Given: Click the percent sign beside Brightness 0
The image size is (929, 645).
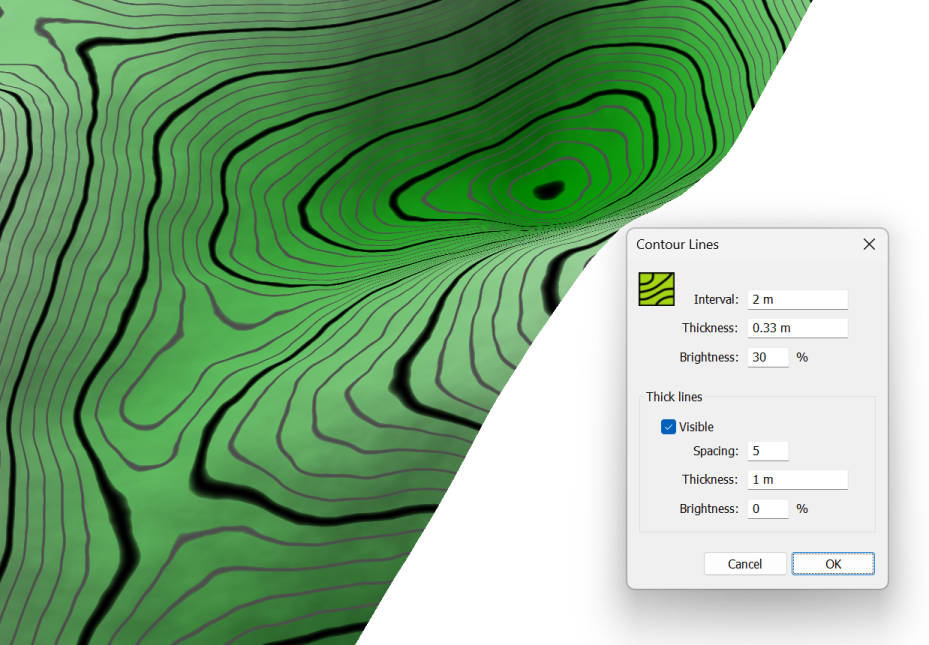Looking at the screenshot, I should 802,509.
